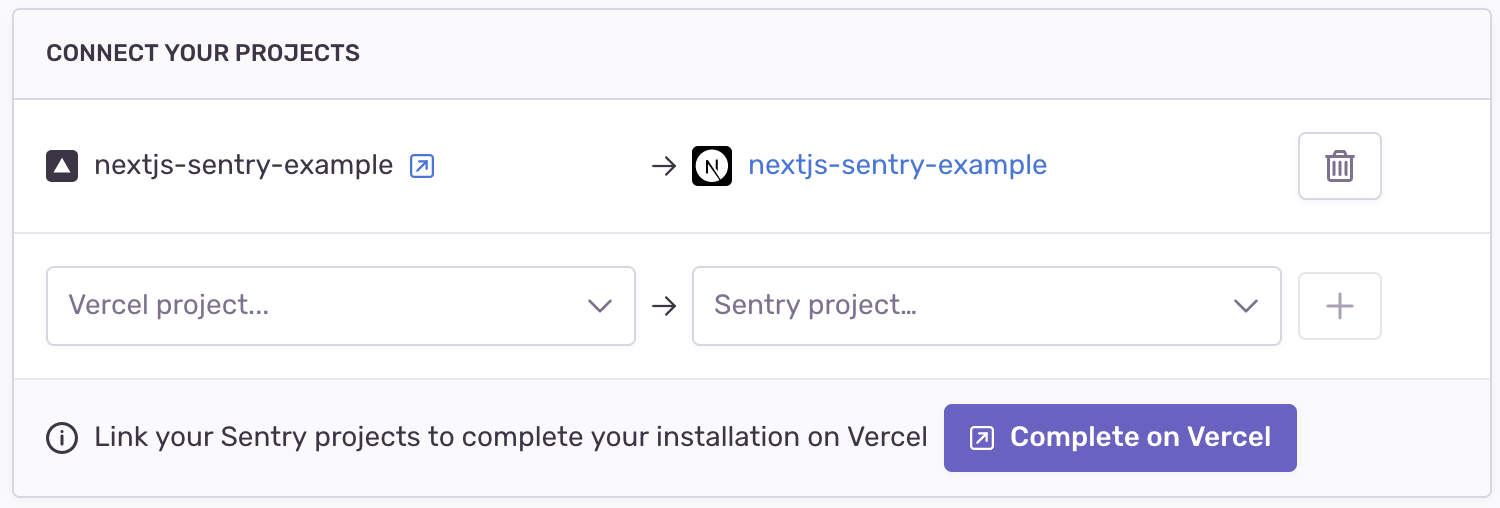
Task: Click the Next.js platform logo icon
Action: tap(712, 166)
